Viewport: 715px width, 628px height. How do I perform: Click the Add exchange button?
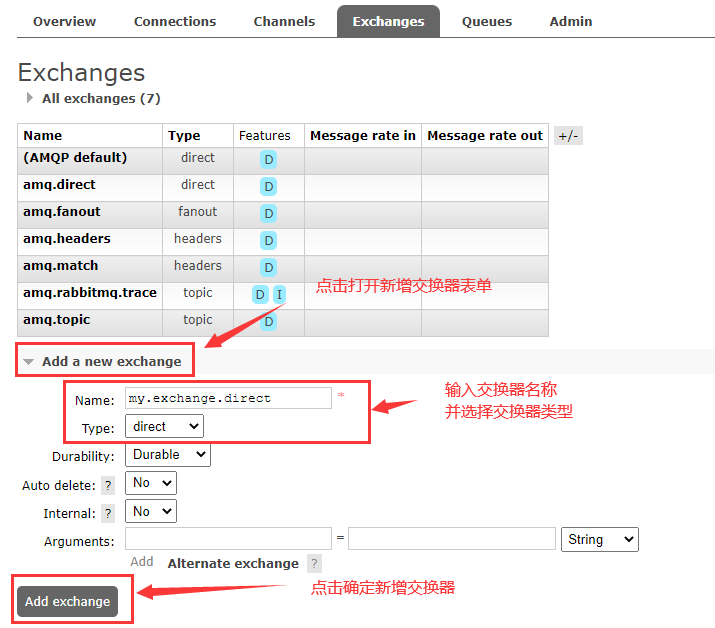(67, 601)
